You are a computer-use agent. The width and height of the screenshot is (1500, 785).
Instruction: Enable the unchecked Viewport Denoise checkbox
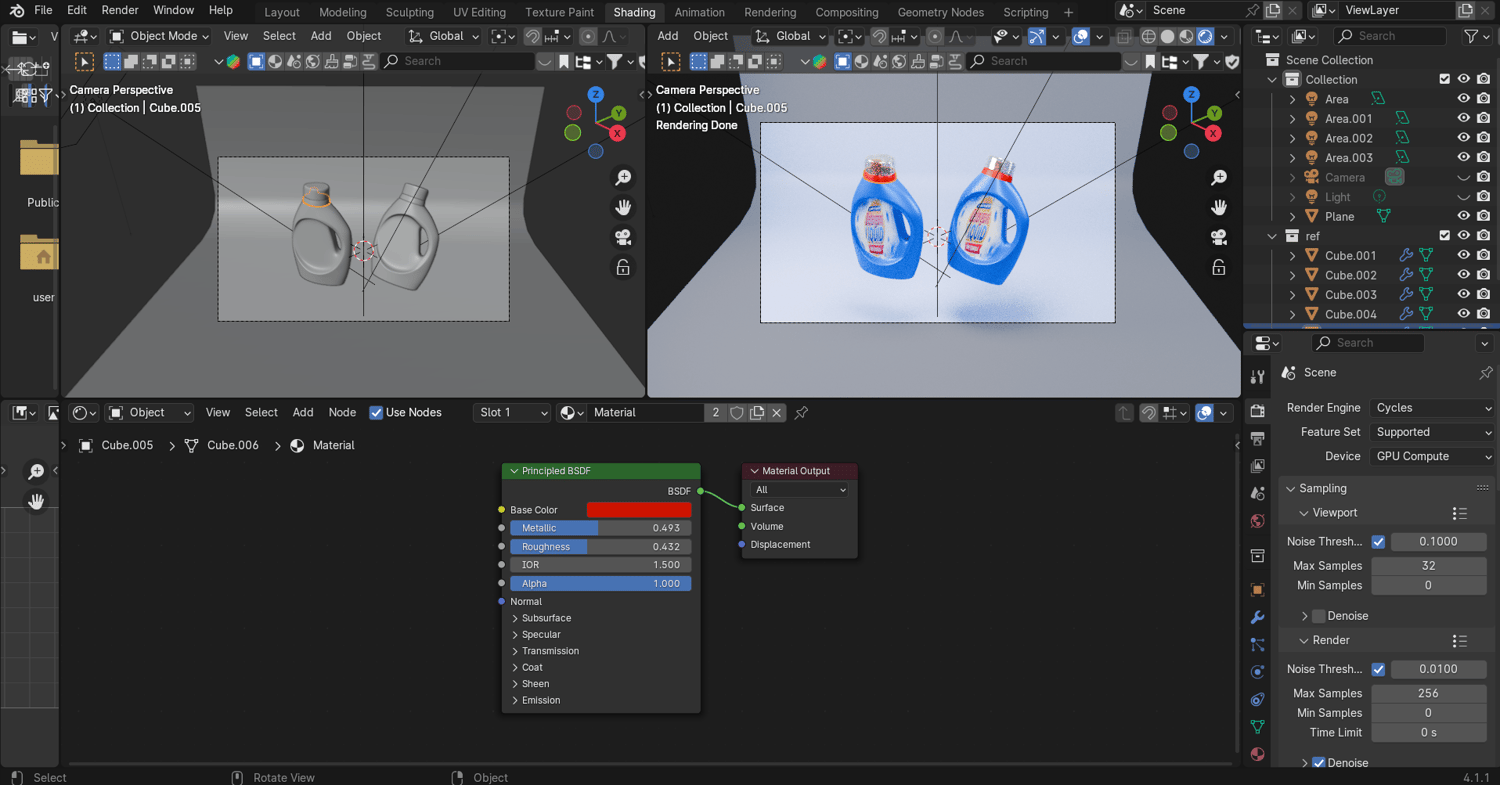(1318, 616)
